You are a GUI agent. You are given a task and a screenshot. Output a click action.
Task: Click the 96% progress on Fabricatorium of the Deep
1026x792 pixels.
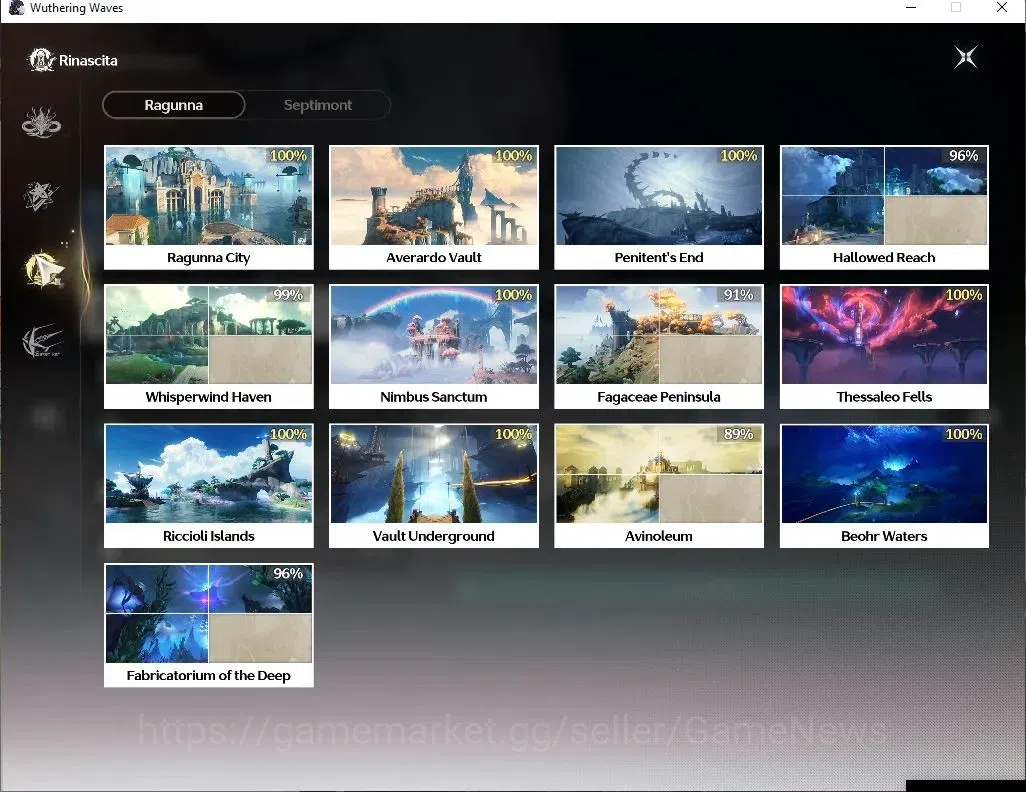tap(288, 573)
